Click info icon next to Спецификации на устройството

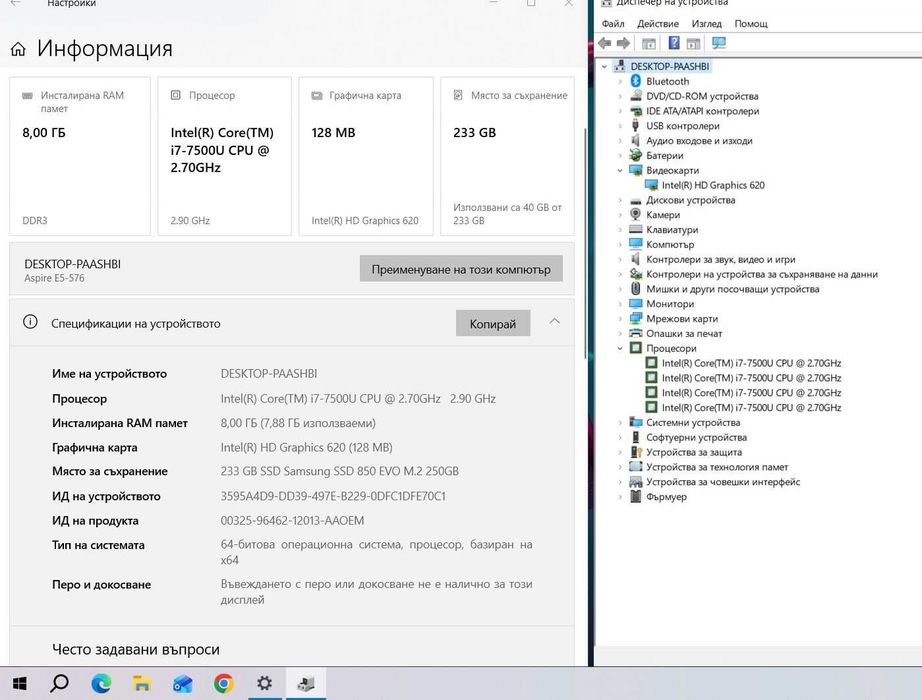coord(30,322)
